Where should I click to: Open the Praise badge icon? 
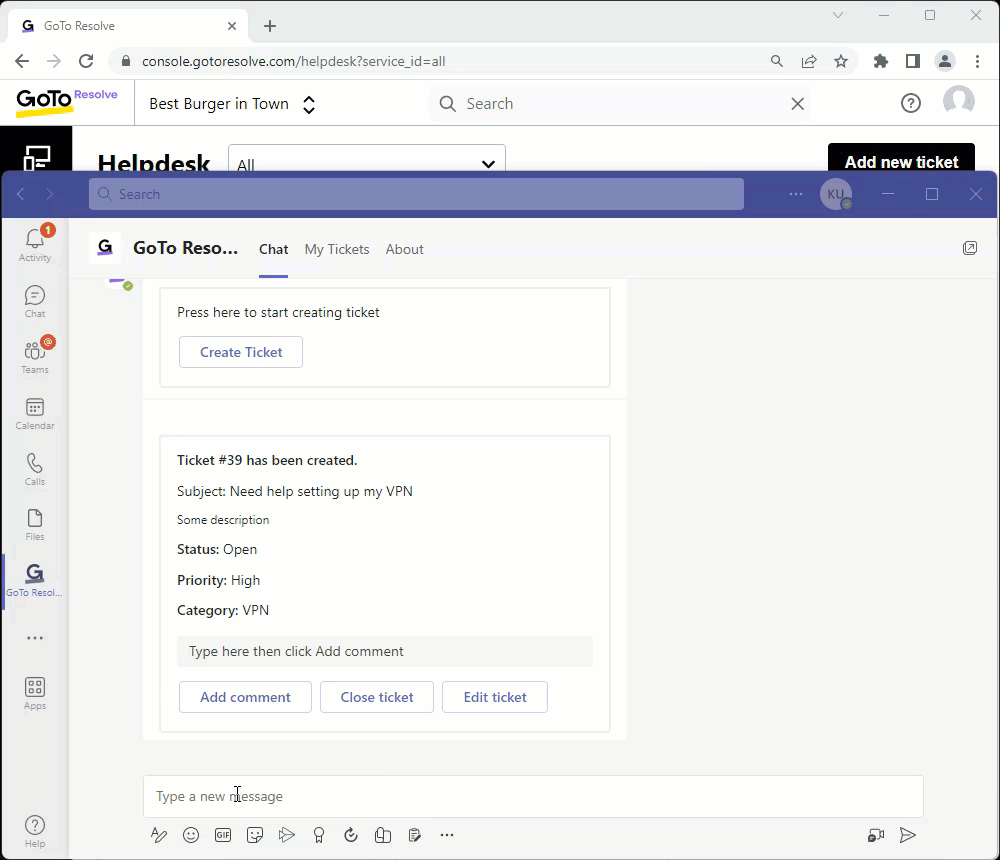tap(319, 835)
